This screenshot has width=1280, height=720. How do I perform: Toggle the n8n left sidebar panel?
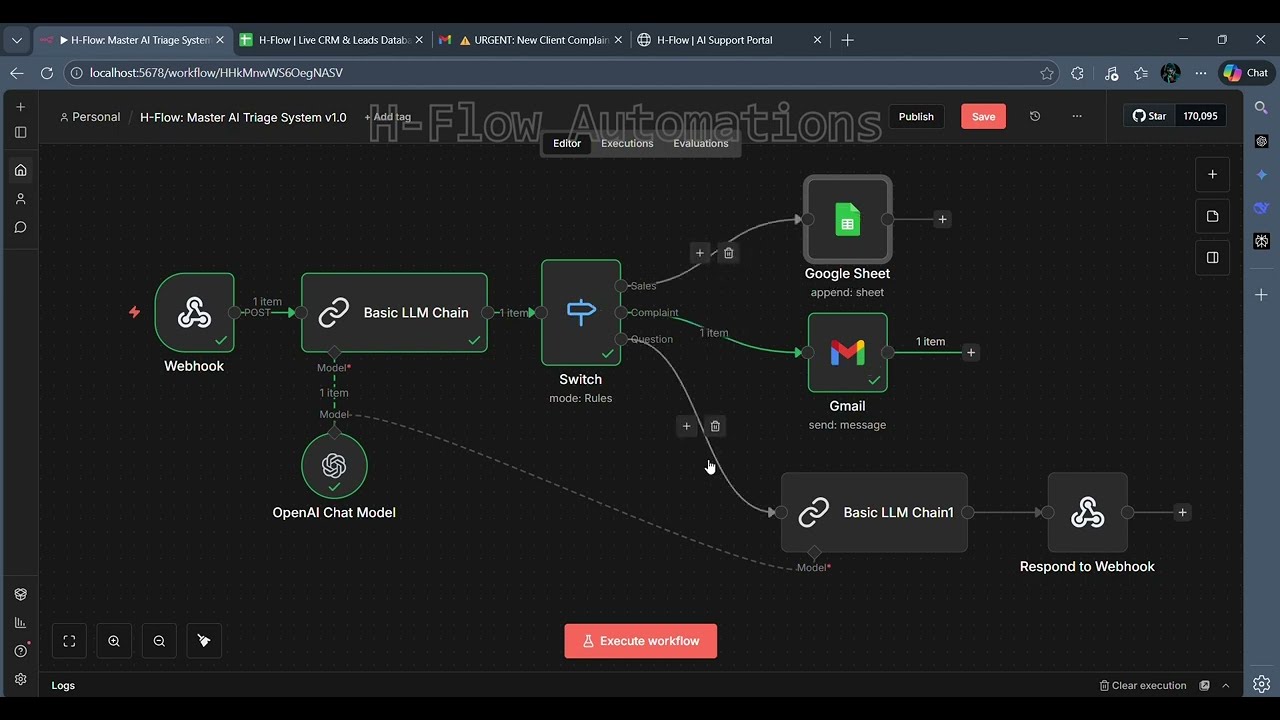tap(20, 132)
